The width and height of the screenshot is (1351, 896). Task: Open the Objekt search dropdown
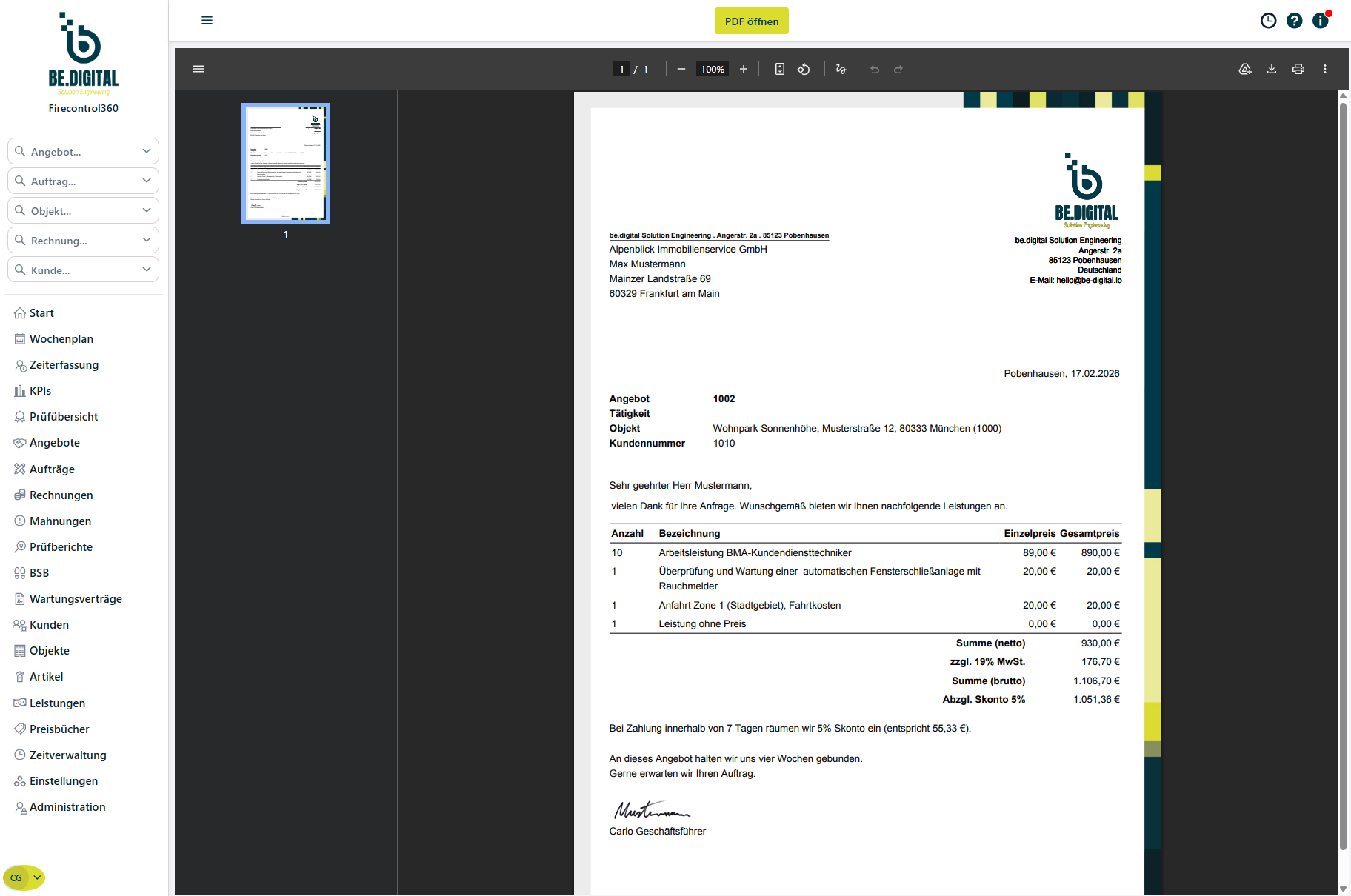84,210
